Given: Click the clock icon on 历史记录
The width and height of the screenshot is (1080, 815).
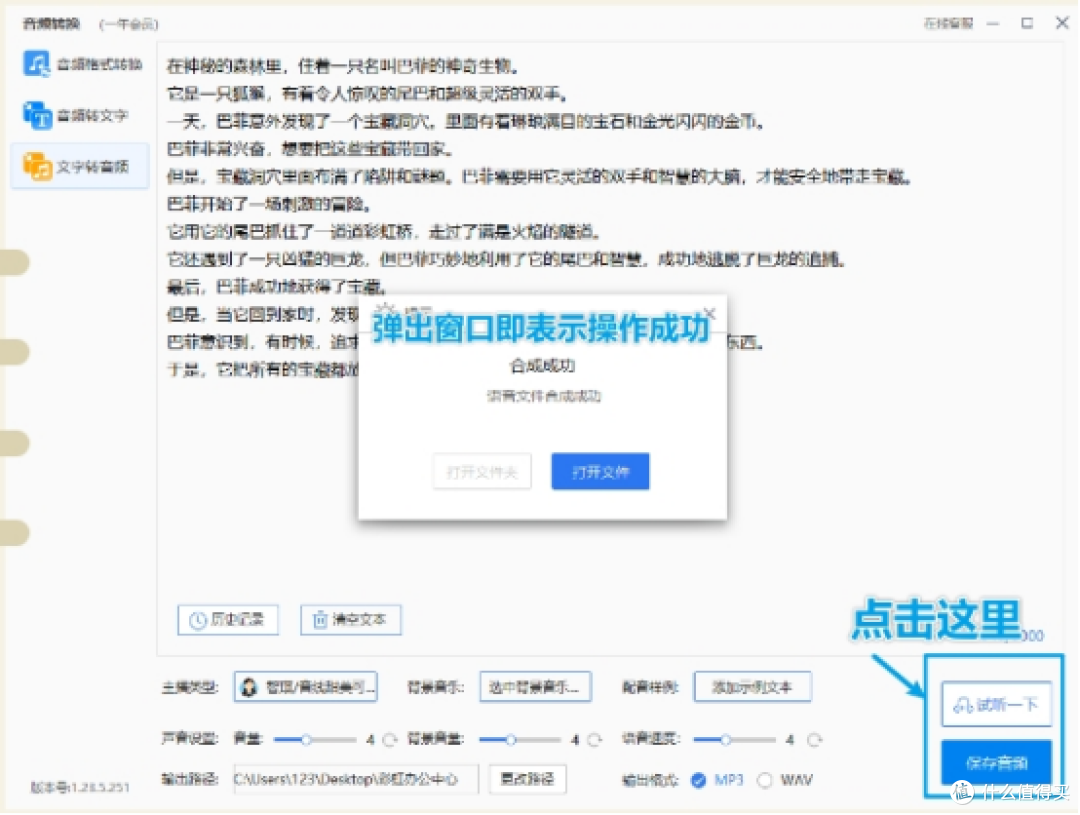Looking at the screenshot, I should tap(198, 620).
